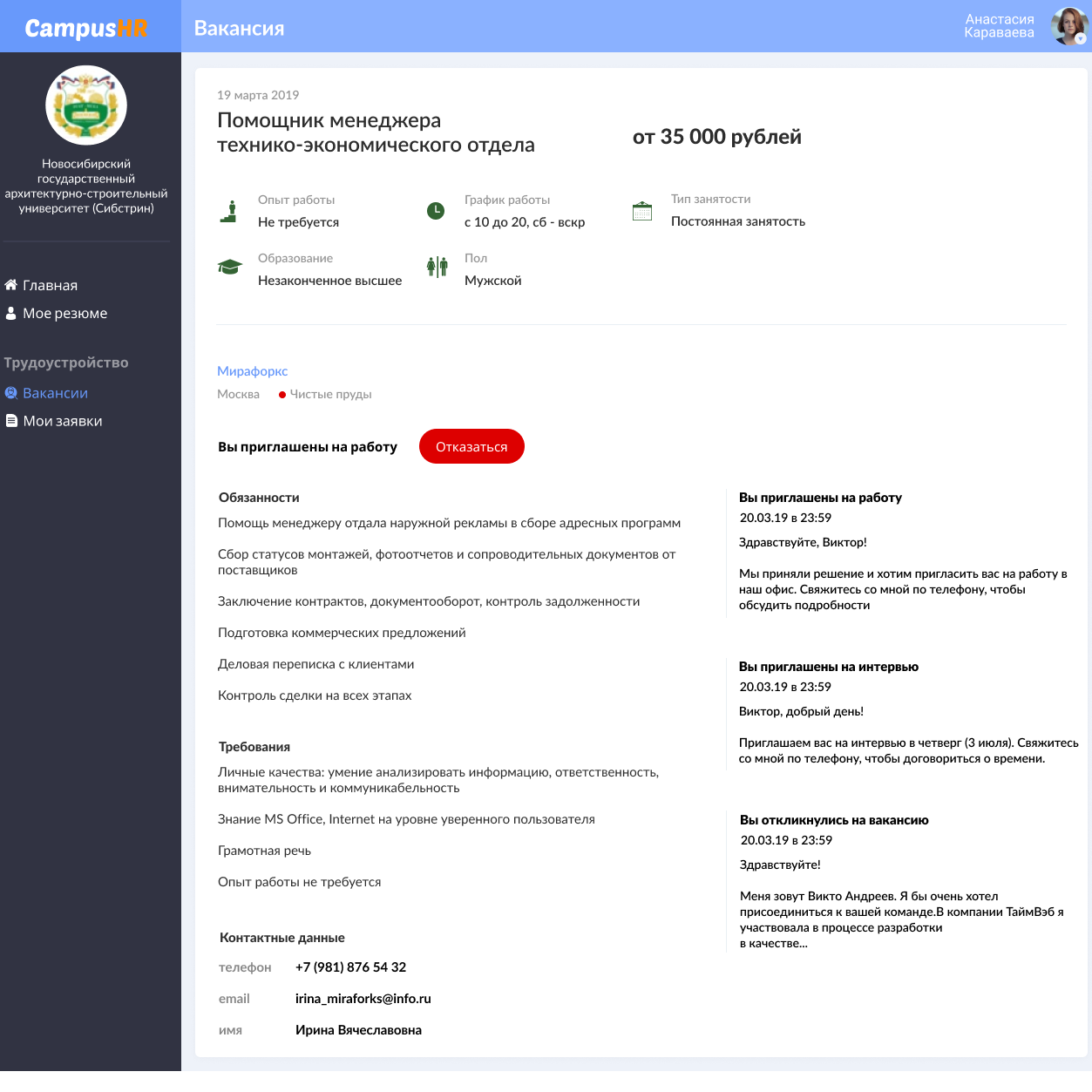
Task: Go to Главная page
Action: (x=50, y=285)
